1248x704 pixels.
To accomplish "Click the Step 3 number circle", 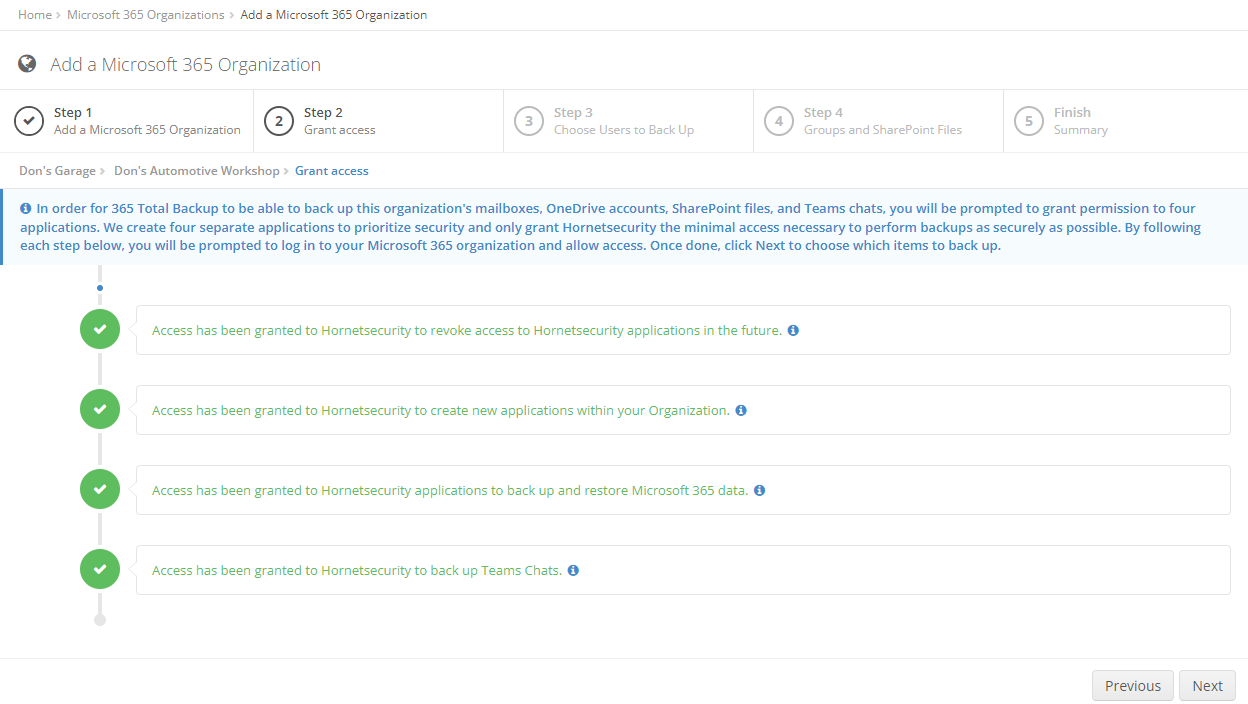I will [x=529, y=121].
